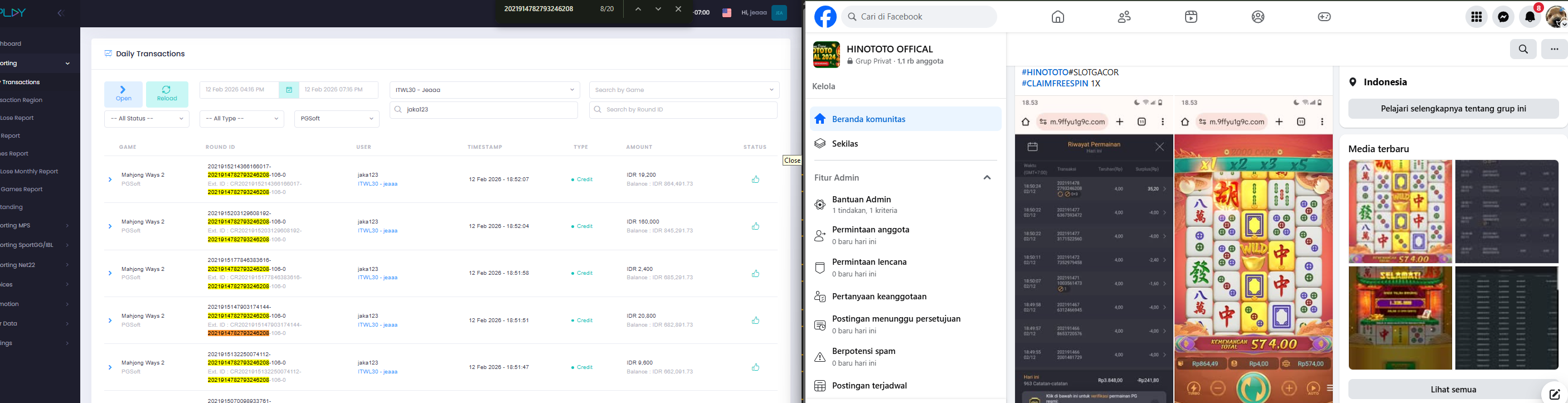Image resolution: width=1568 pixels, height=403 pixels.
Task: Click thumbs-up status icon for 18:52:04 row
Action: (x=755, y=226)
